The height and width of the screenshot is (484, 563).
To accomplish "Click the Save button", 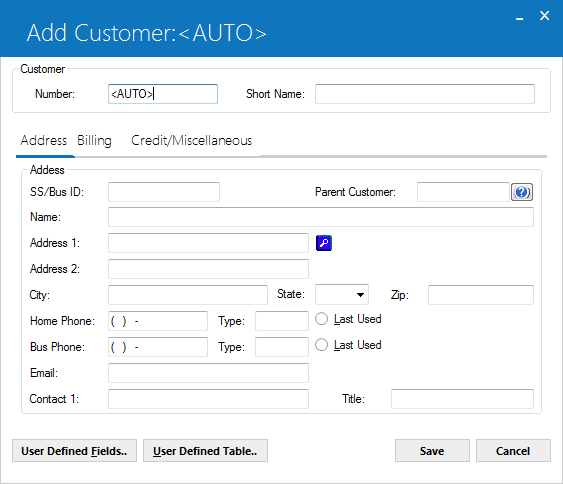I will click(x=432, y=451).
